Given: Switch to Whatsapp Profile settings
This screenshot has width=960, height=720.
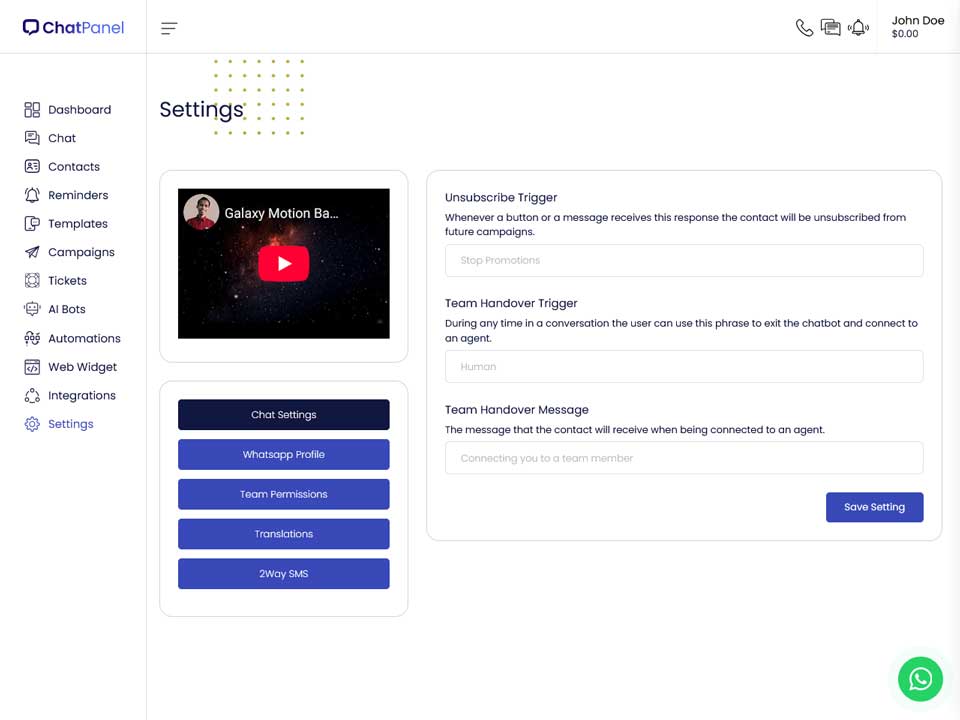Looking at the screenshot, I should tap(283, 454).
